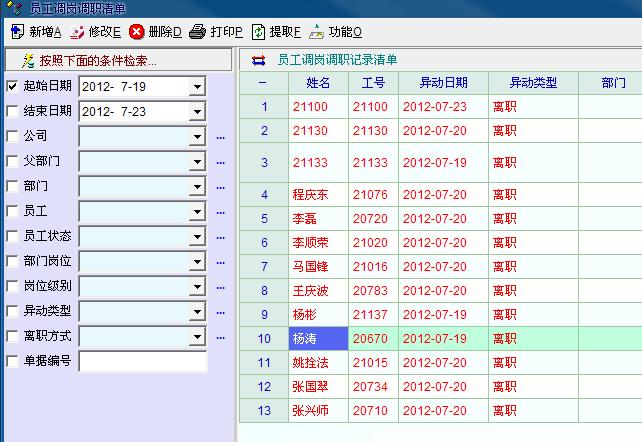Expand the 离职方式 dropdown arrow
The height and width of the screenshot is (442, 642).
196,336
